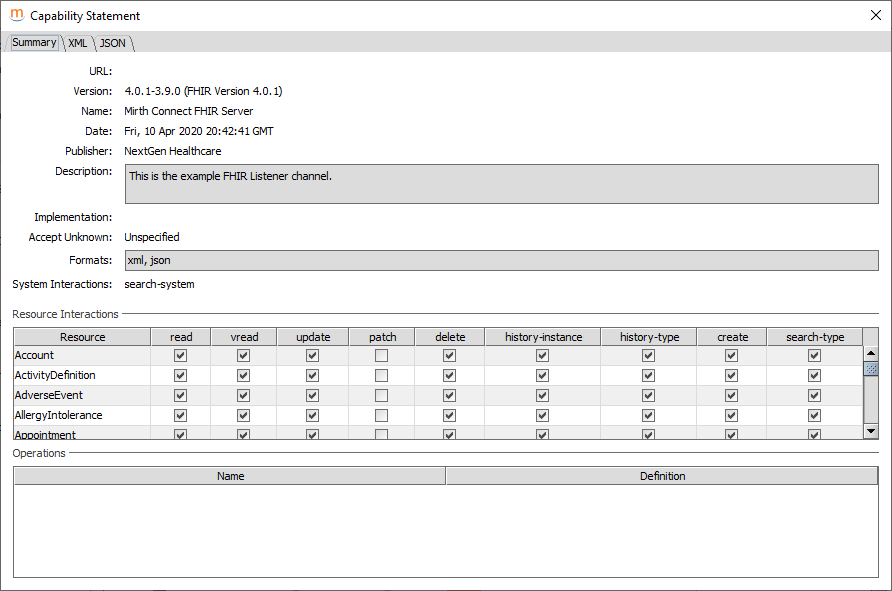Click the Formats field showing xml, json
This screenshot has height=591, width=892.
click(x=502, y=261)
